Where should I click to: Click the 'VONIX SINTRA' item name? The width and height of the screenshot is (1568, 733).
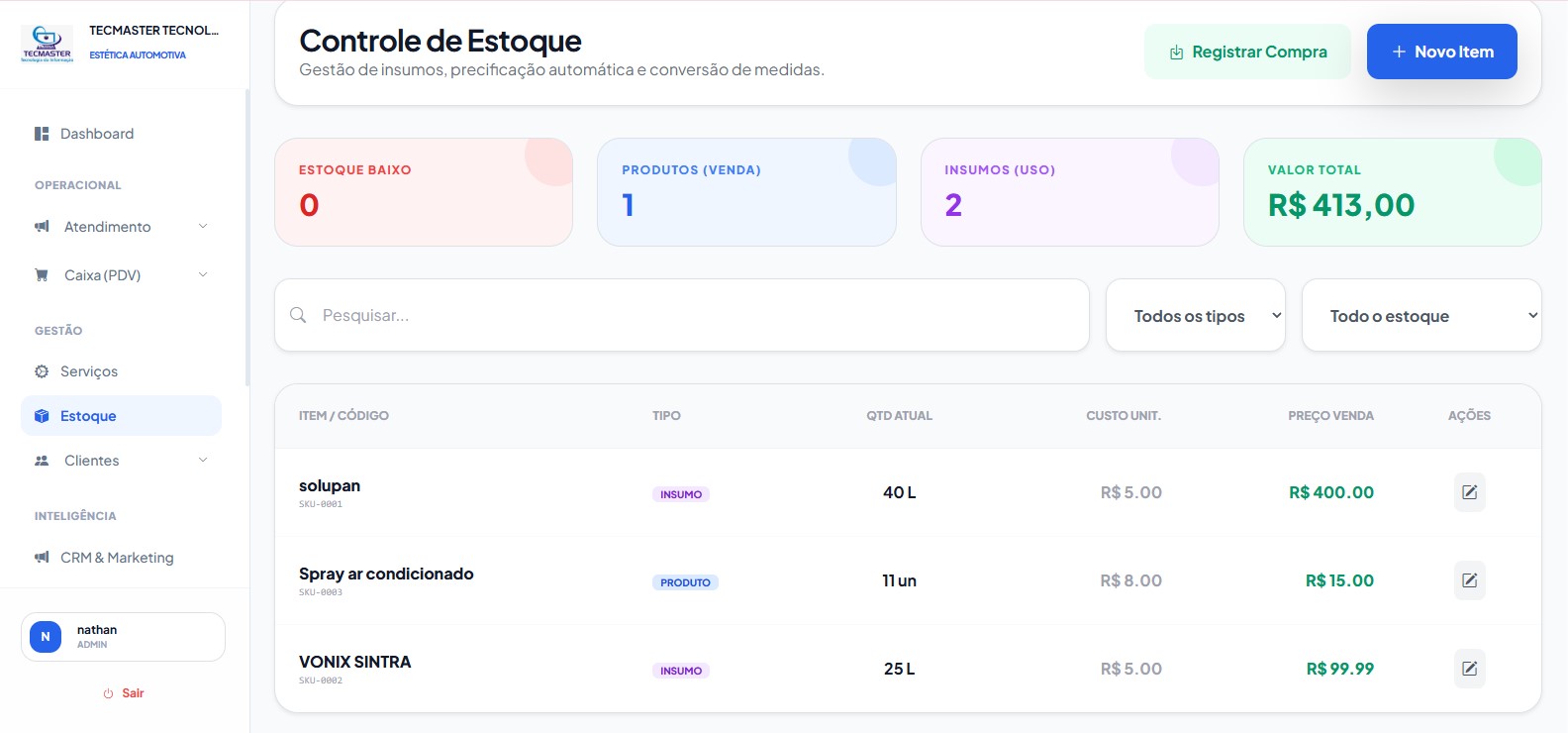354,663
